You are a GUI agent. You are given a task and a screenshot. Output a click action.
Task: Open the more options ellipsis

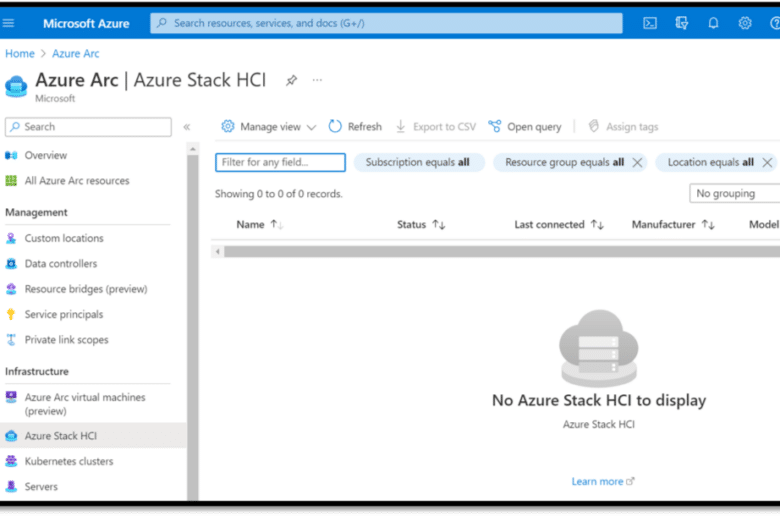tap(317, 80)
